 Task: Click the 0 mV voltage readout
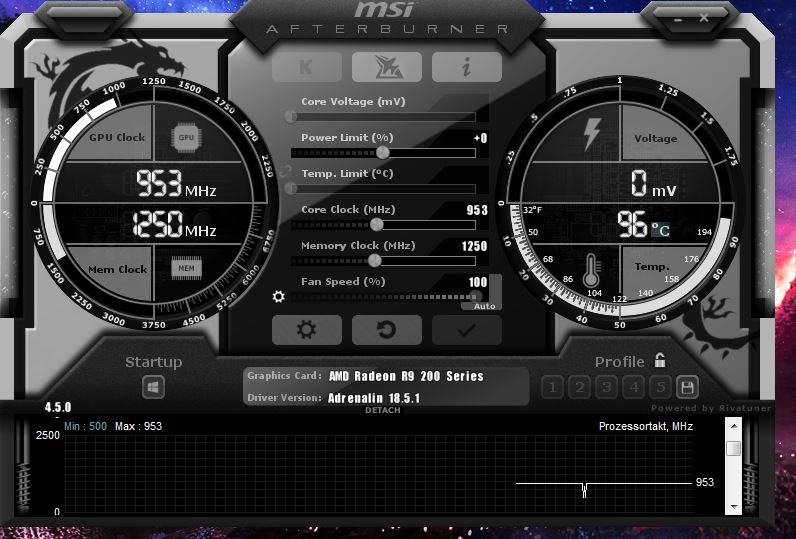[x=654, y=184]
